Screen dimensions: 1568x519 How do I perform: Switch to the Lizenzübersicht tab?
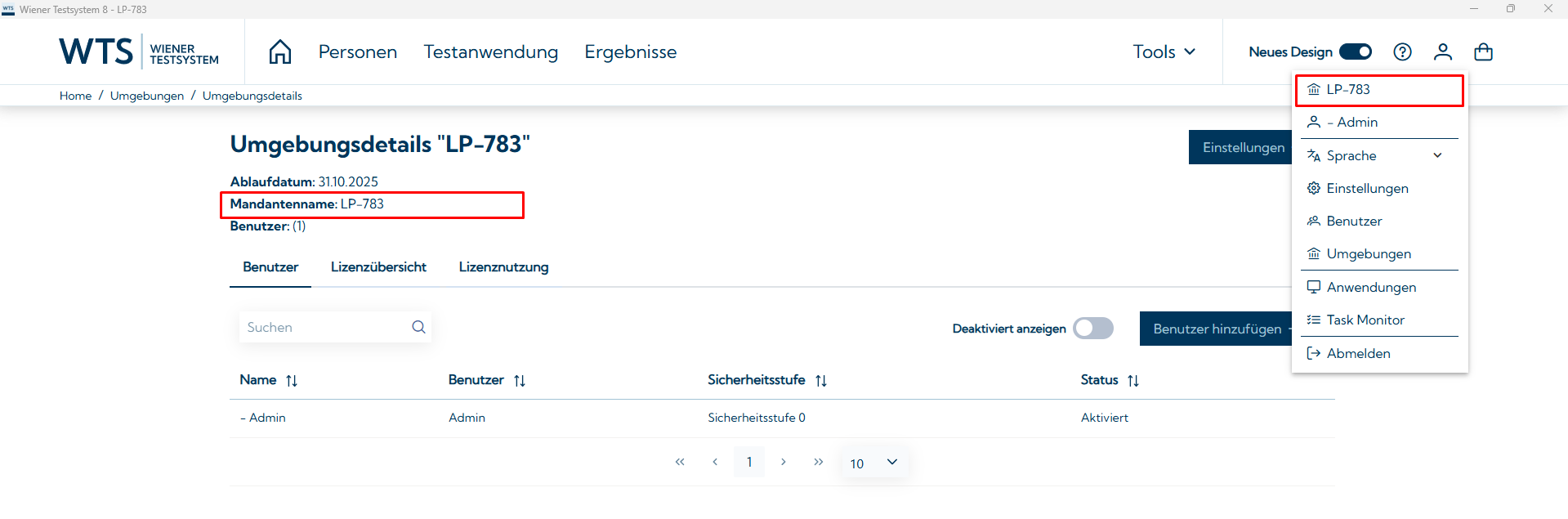[x=378, y=266]
